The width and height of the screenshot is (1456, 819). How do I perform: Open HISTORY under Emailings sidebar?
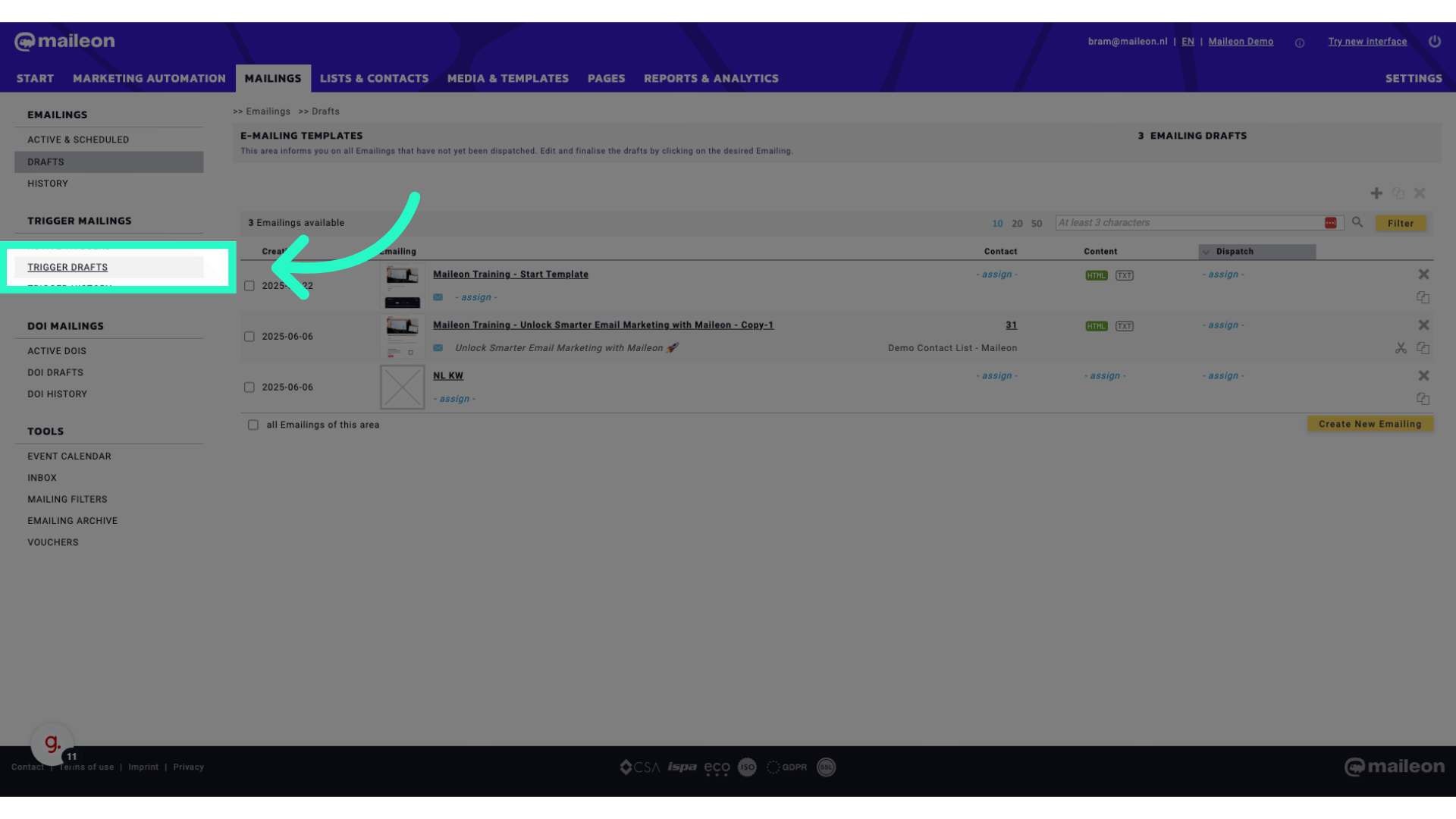(x=48, y=184)
